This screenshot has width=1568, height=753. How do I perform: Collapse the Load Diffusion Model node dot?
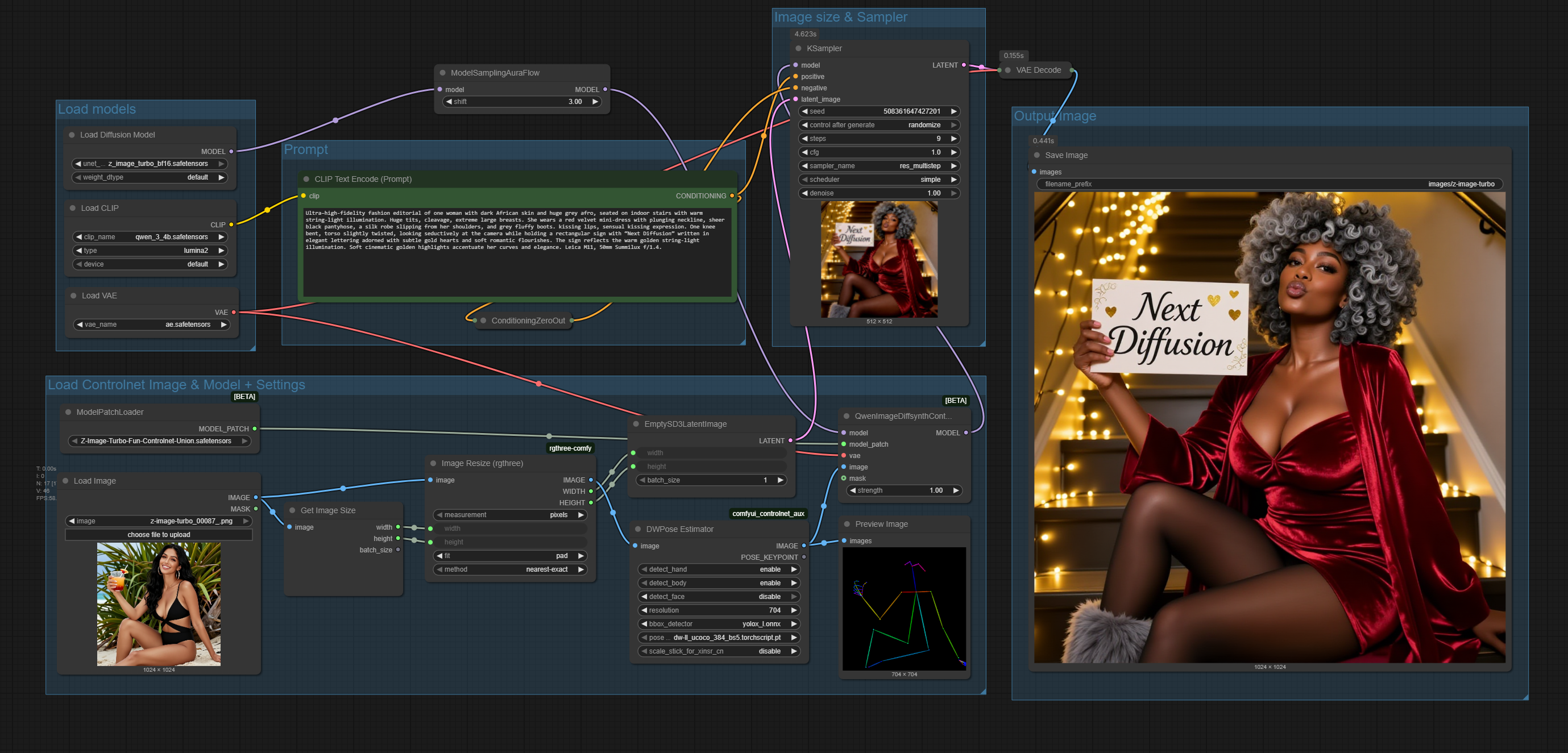(x=72, y=135)
